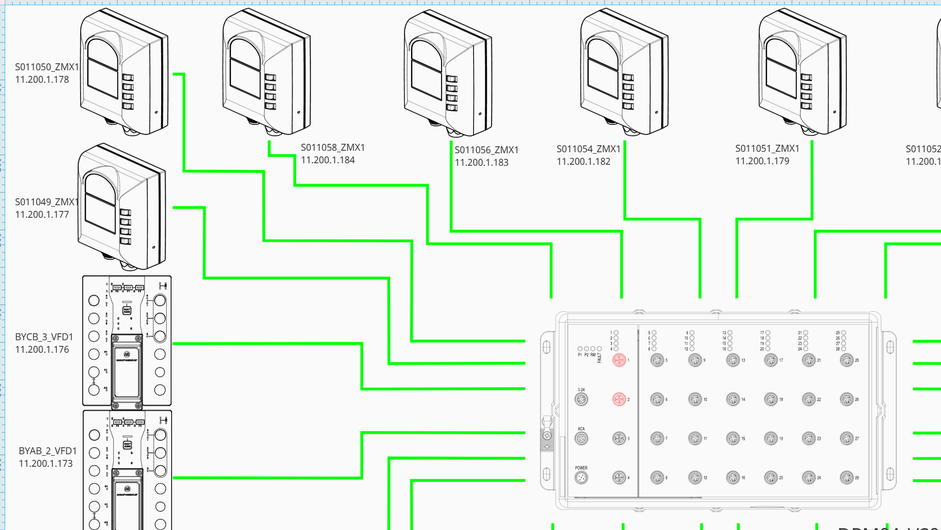Select port 4 on the switch
The height and width of the screenshot is (530, 941).
[x=619, y=478]
